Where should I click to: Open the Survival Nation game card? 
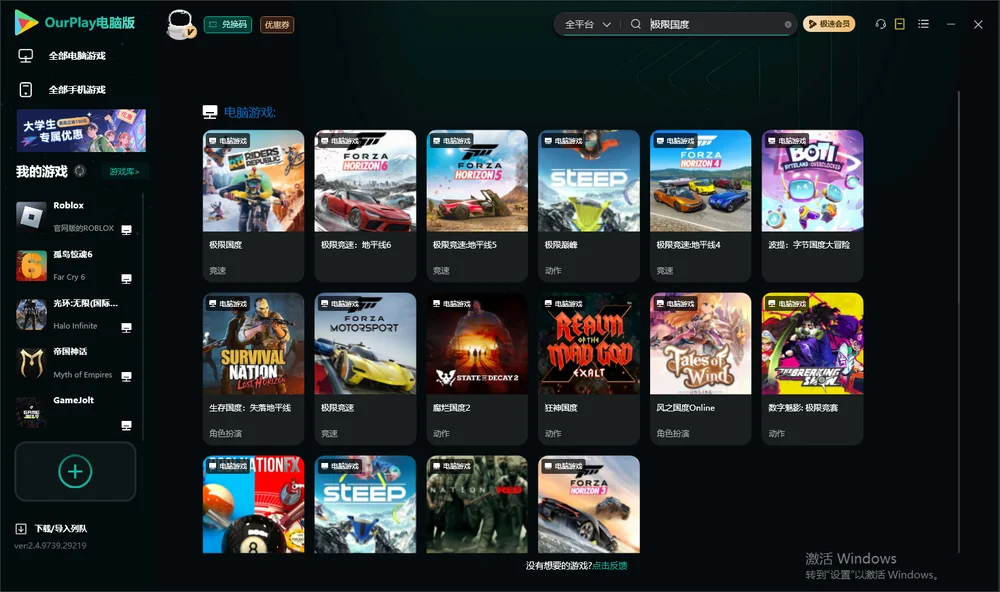click(253, 369)
